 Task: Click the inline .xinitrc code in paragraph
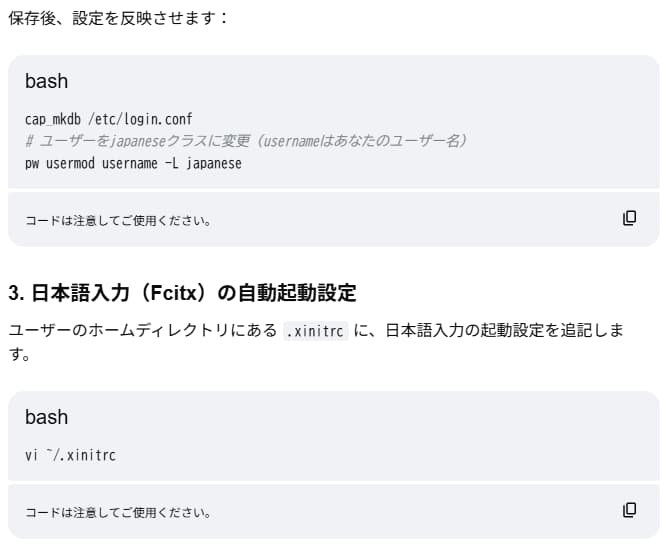pyautogui.click(x=315, y=331)
